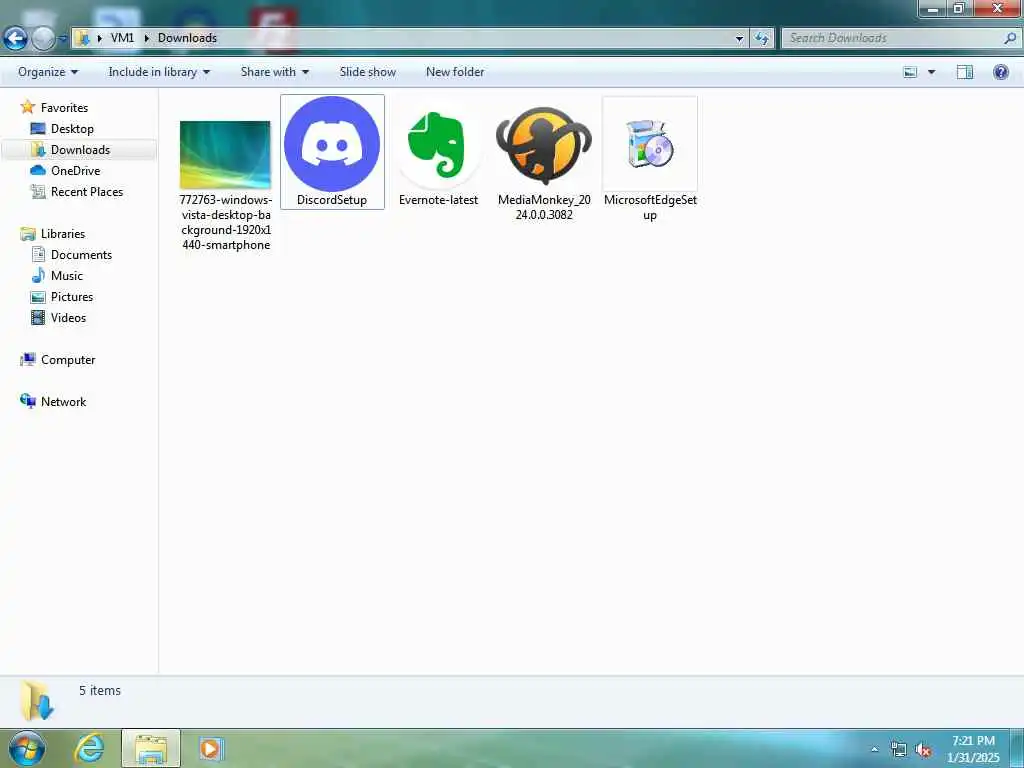1024x768 pixels.
Task: Open the Music library
Action: [x=67, y=276]
